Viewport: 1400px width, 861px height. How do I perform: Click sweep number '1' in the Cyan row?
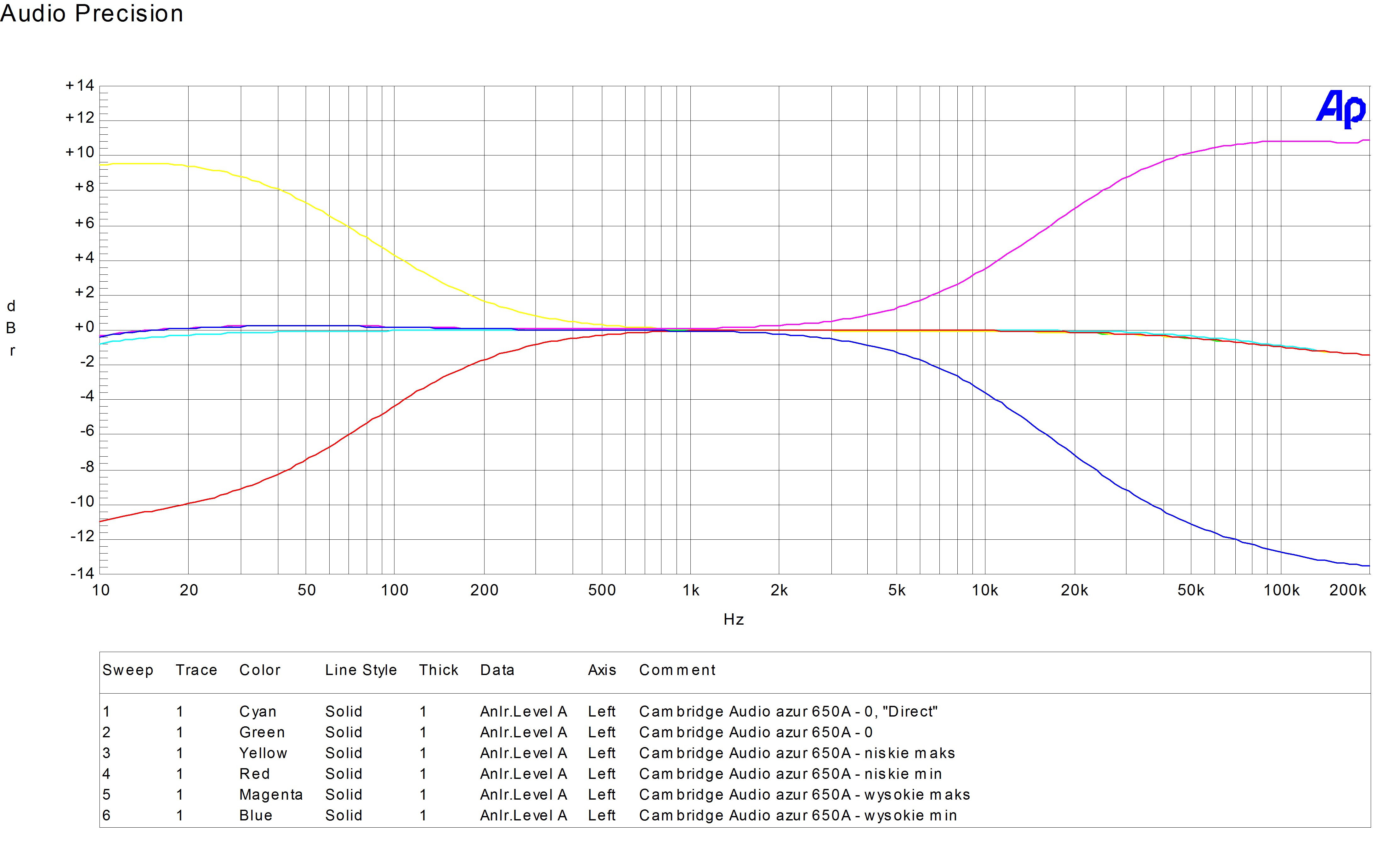(106, 712)
